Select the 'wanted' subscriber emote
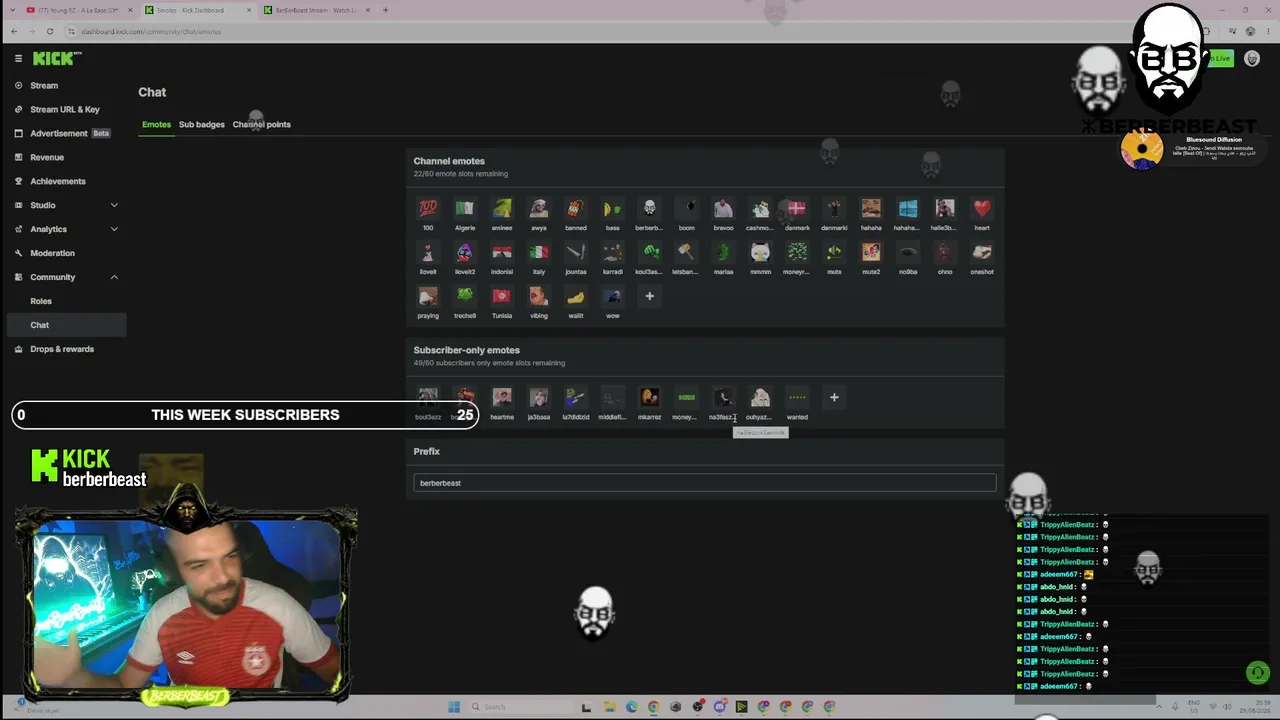Screen dimensions: 1280x720 [x=797, y=398]
